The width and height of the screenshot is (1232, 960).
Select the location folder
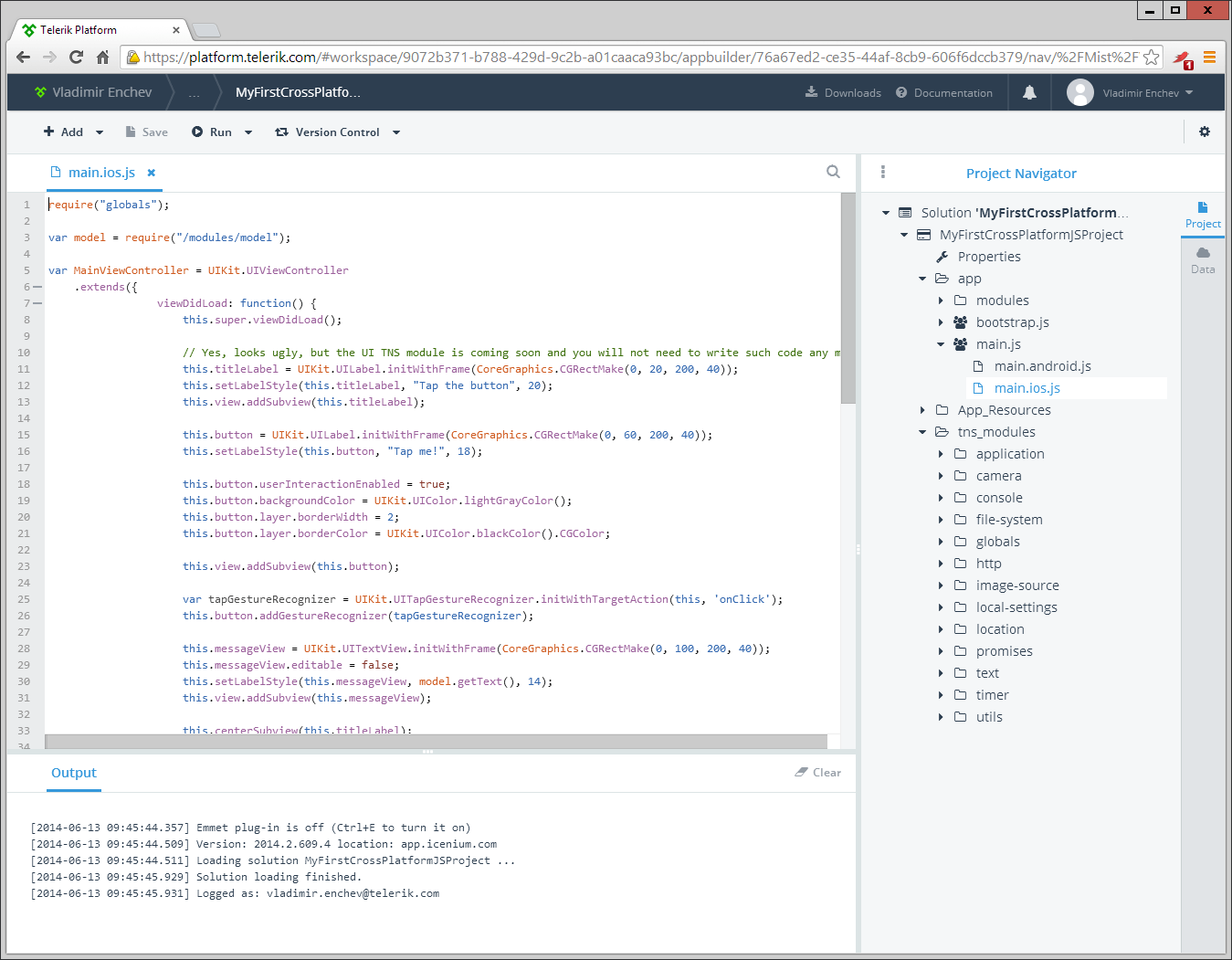click(1000, 629)
